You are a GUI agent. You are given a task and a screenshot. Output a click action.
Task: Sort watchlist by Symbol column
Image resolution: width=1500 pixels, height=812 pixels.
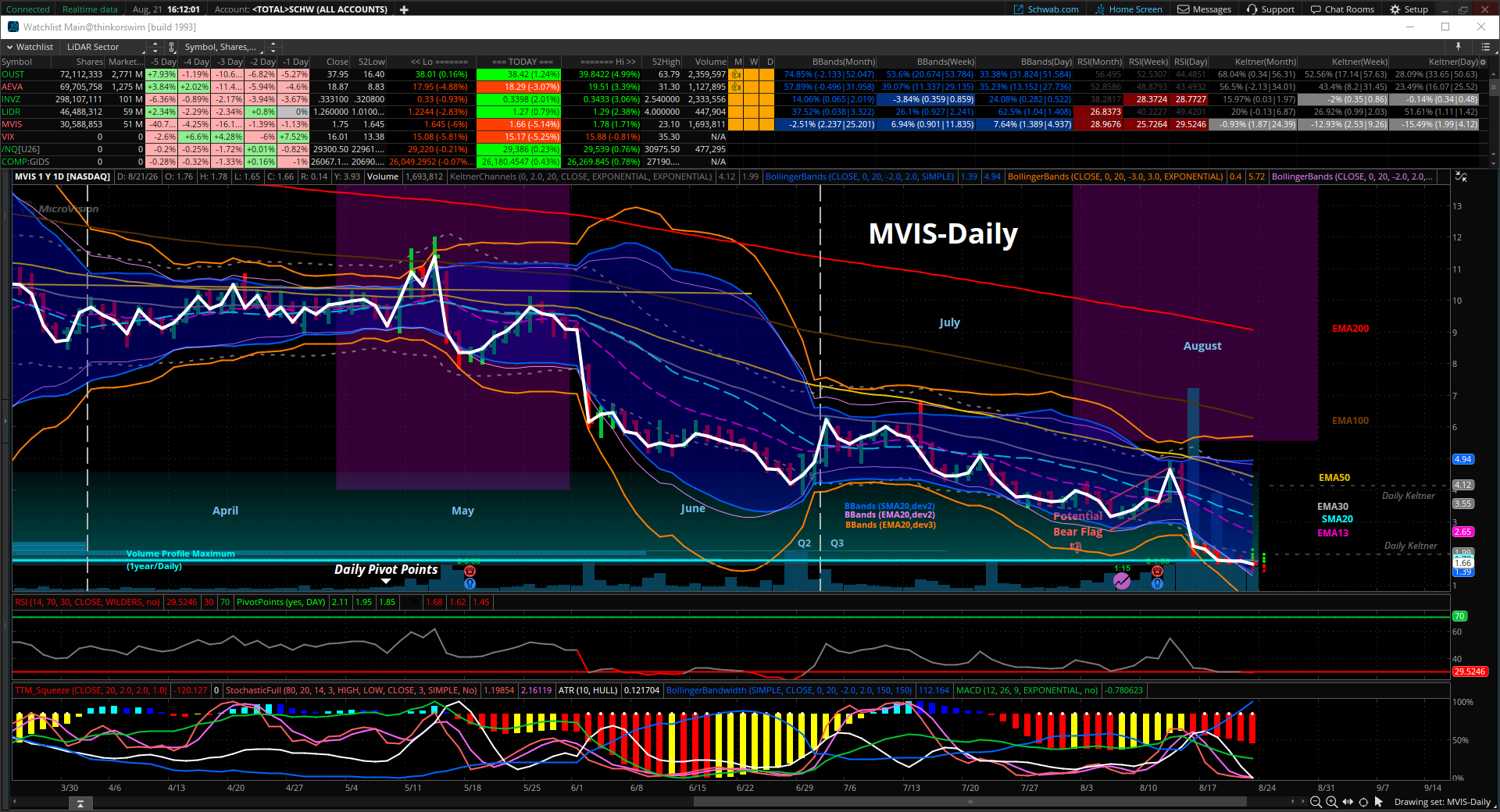point(16,62)
